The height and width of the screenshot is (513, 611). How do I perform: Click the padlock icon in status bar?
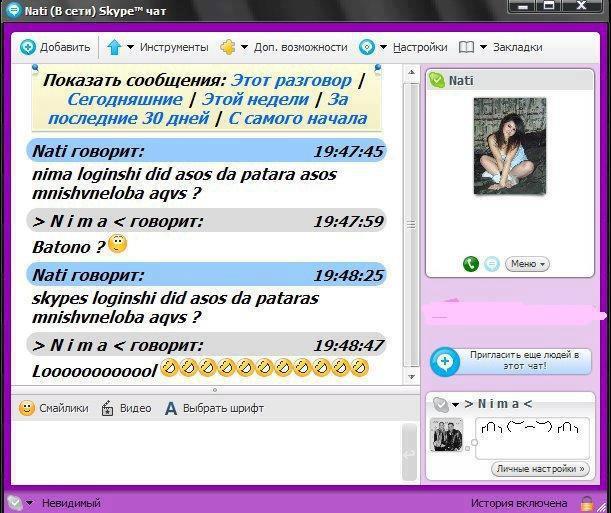click(587, 504)
